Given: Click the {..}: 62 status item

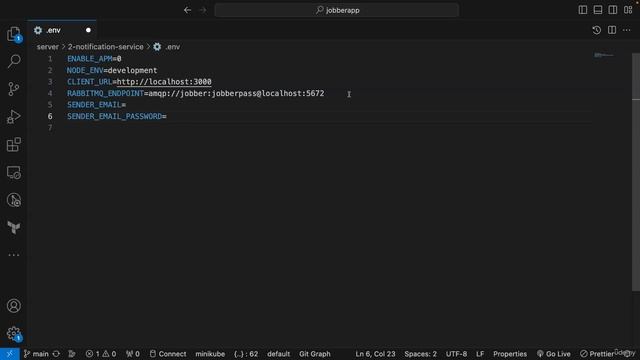Looking at the screenshot, I should pyautogui.click(x=246, y=354).
